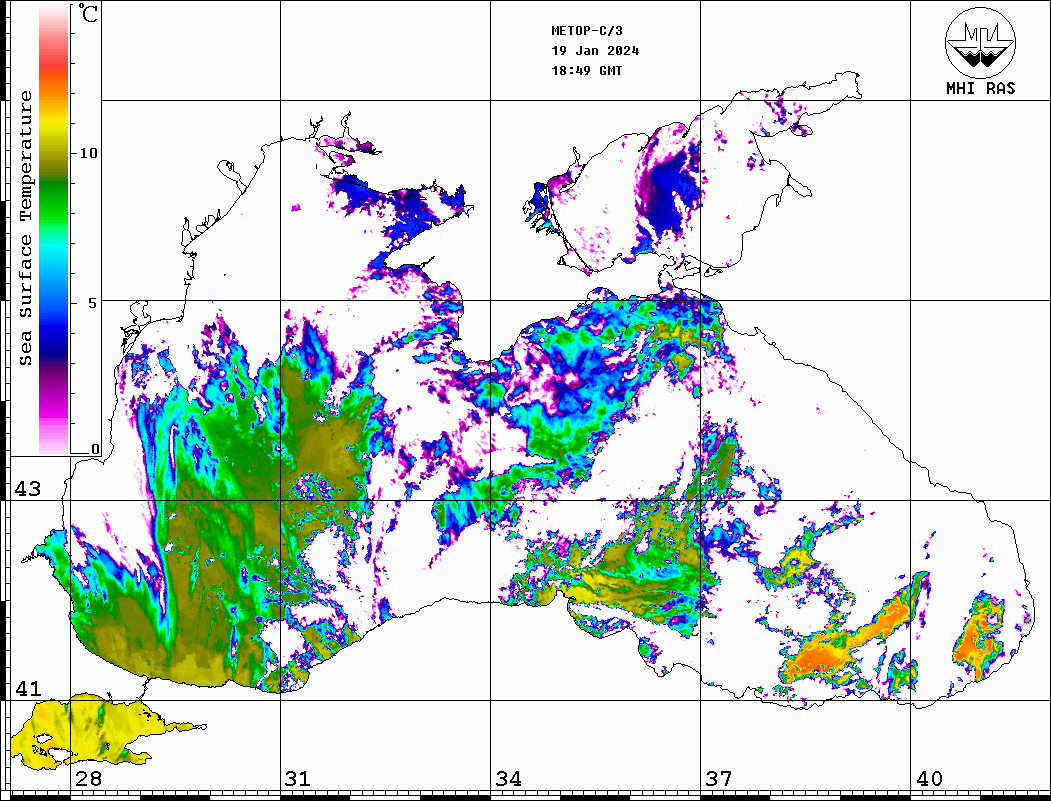Click the 'MHI RAS' caption text

[x=981, y=88]
